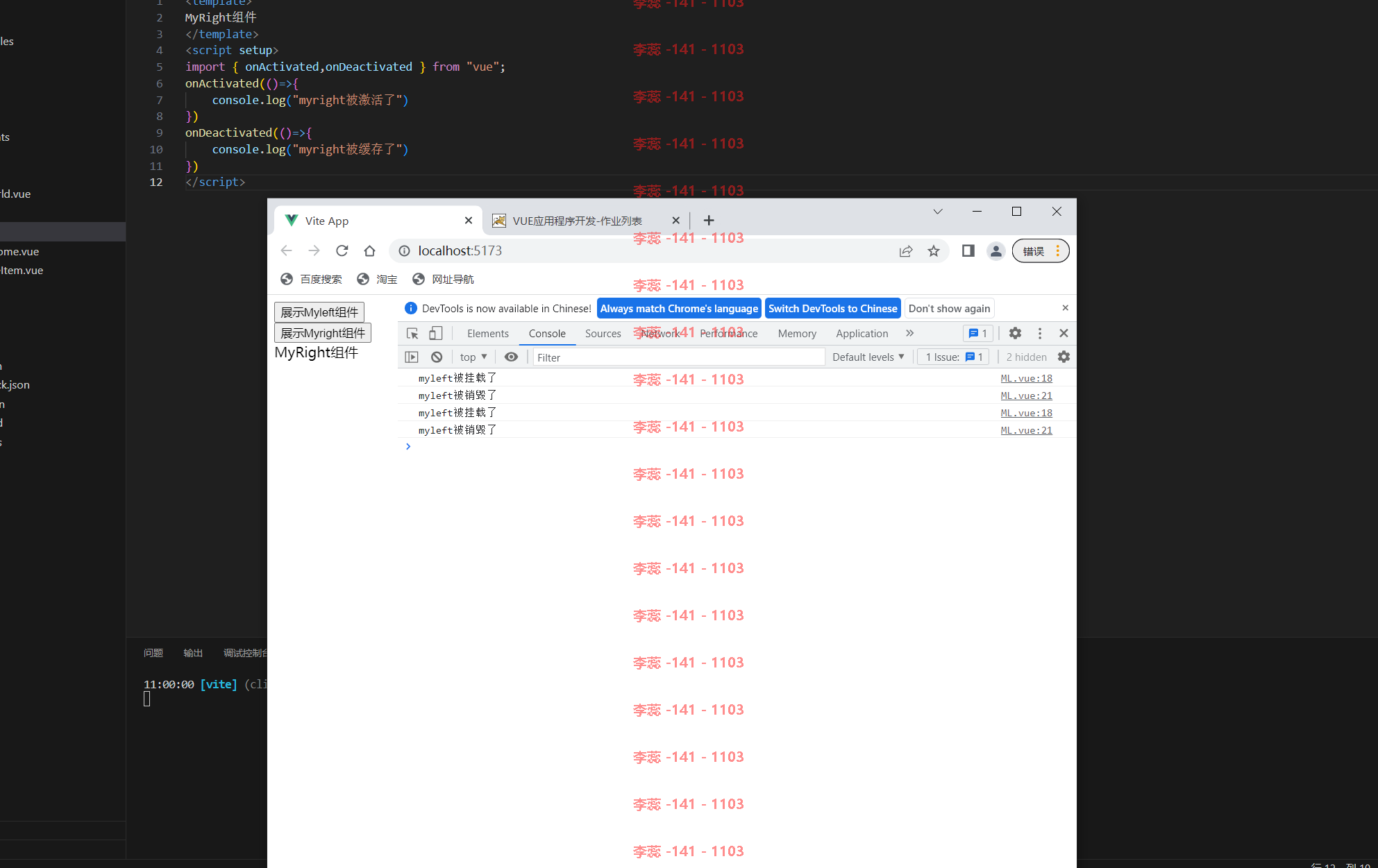Screen dimensions: 1378x868
Task: Select the Console panel tab
Action: point(547,334)
